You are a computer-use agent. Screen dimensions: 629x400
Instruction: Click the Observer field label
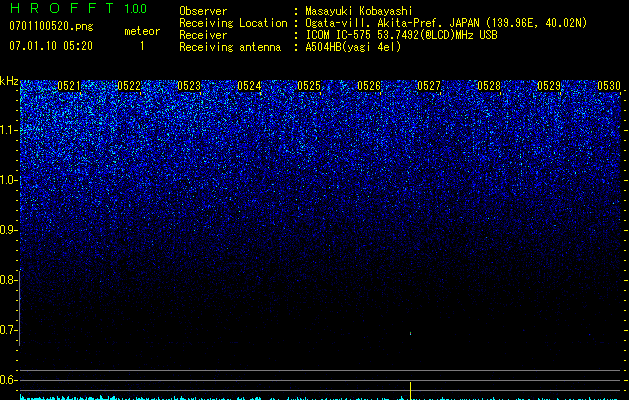(203, 11)
